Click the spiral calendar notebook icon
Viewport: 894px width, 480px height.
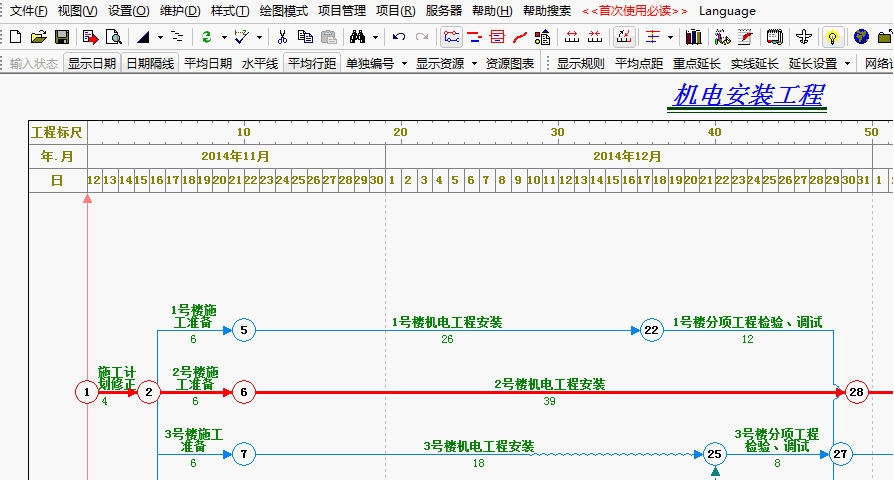pyautogui.click(x=774, y=38)
